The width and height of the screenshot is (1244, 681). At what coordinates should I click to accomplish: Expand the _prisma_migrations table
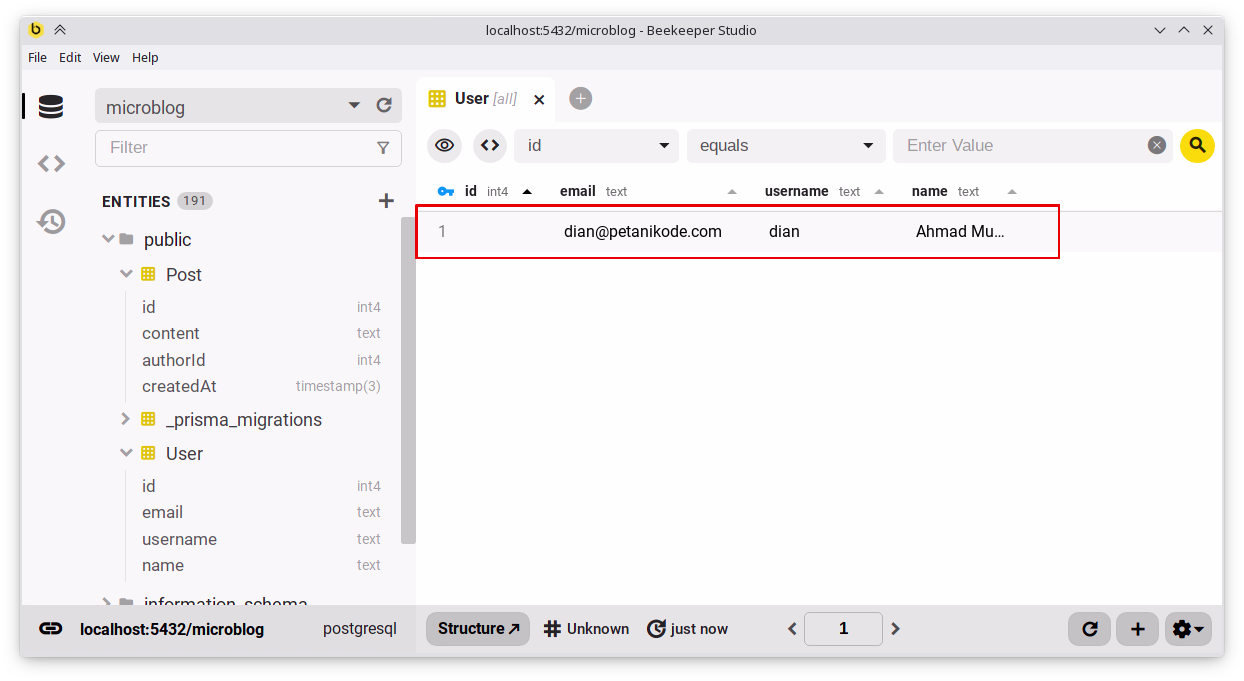(125, 419)
